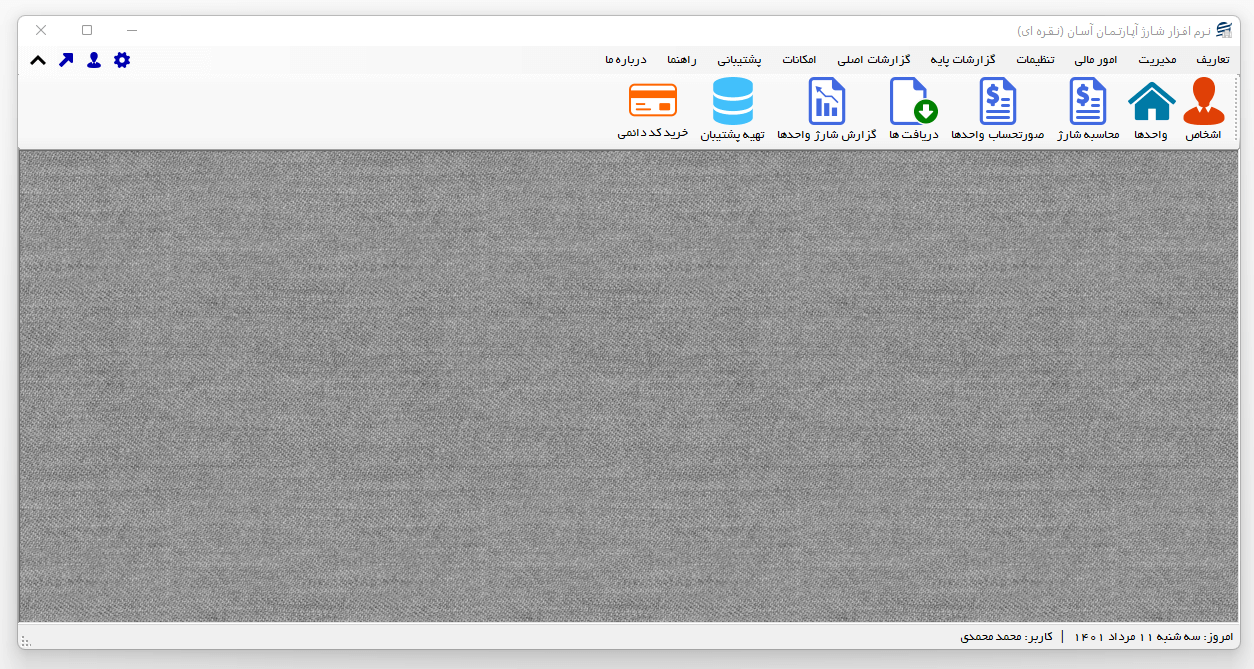
Task: Close the application window
Action: [41, 30]
